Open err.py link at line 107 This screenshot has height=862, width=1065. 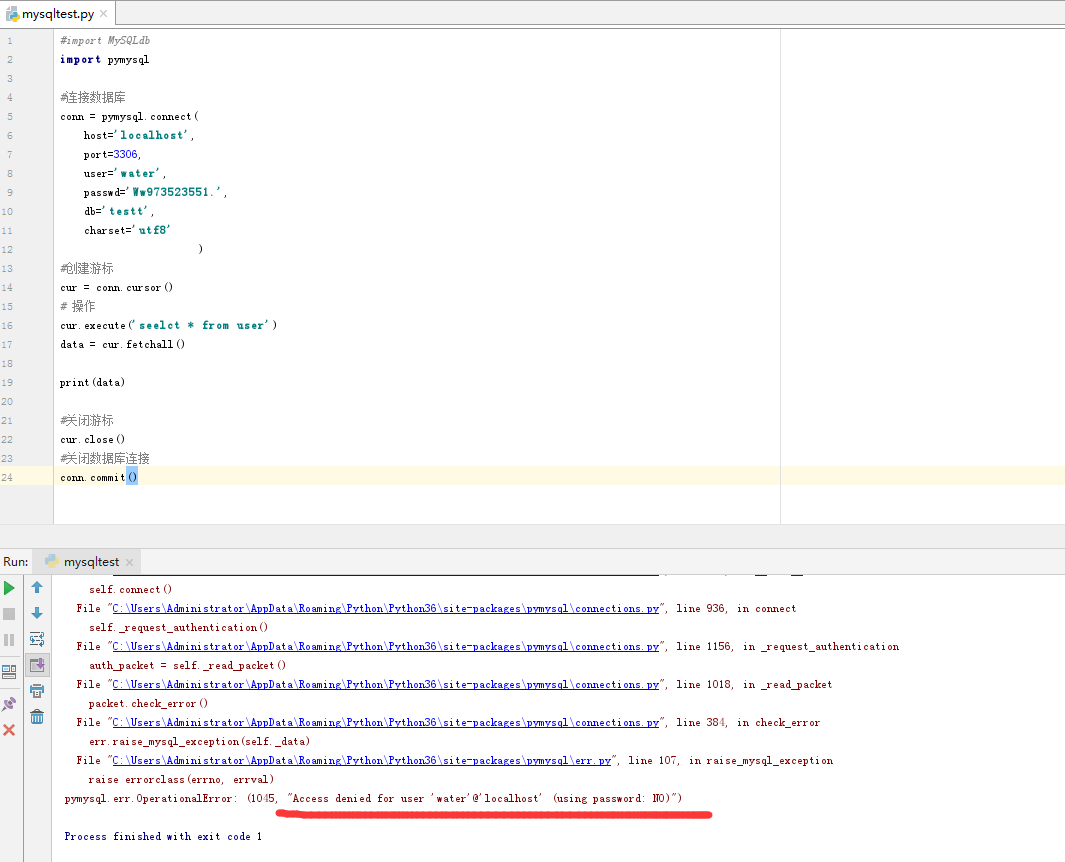tap(362, 761)
